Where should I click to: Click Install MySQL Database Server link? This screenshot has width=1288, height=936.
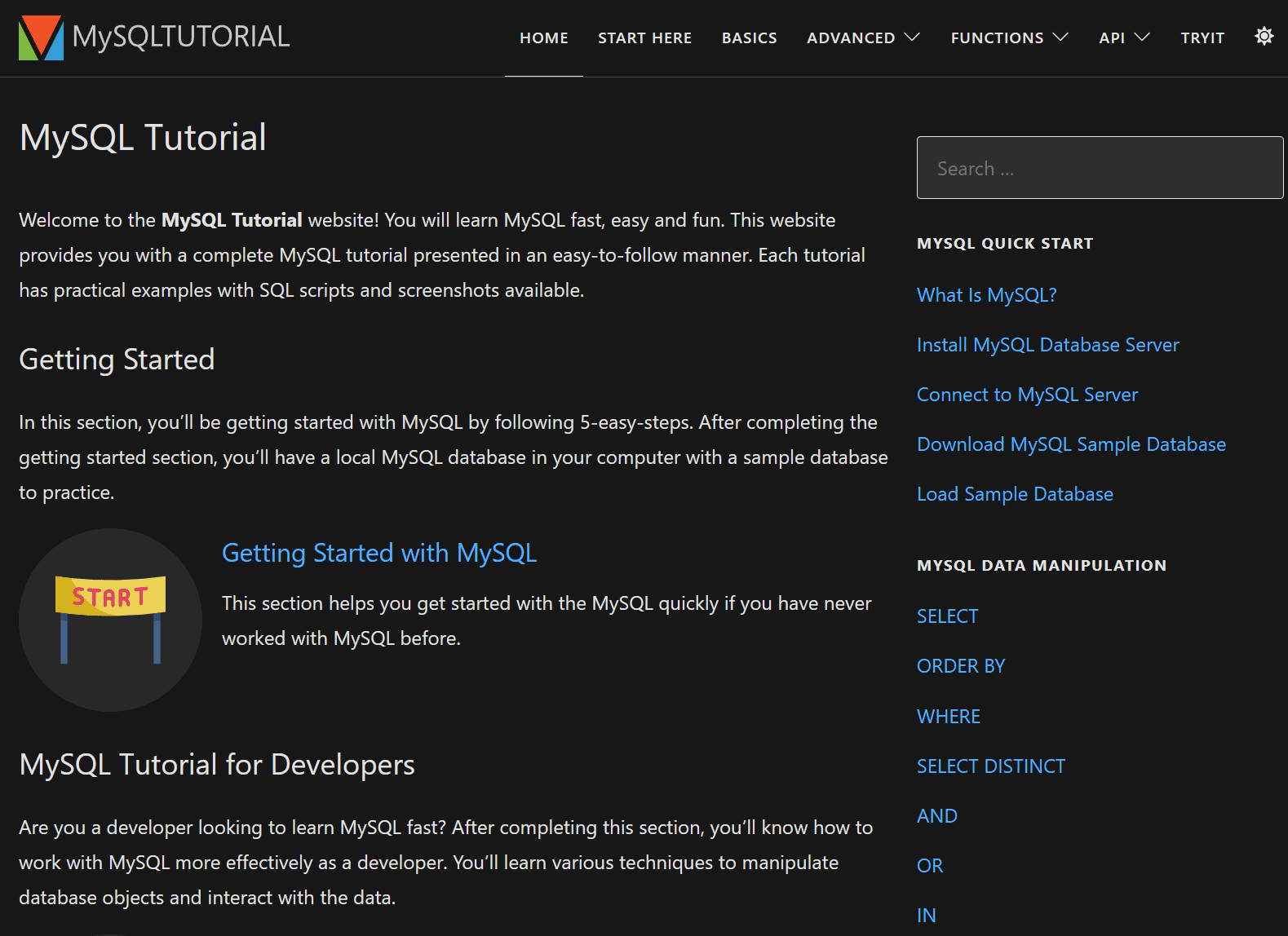(1047, 345)
